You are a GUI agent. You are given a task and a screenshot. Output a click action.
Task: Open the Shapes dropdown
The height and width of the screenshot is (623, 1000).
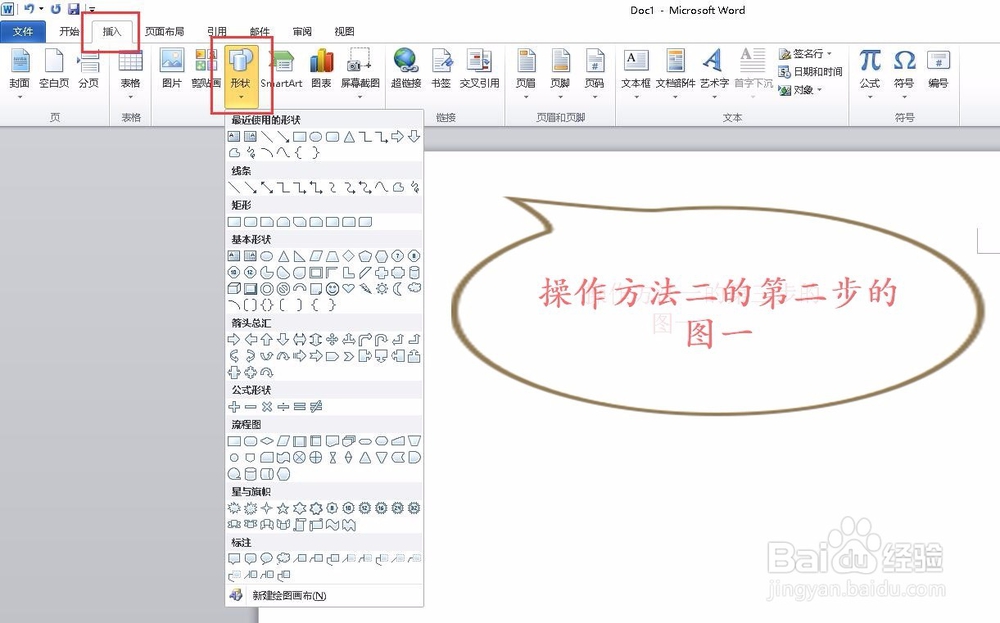(x=241, y=71)
